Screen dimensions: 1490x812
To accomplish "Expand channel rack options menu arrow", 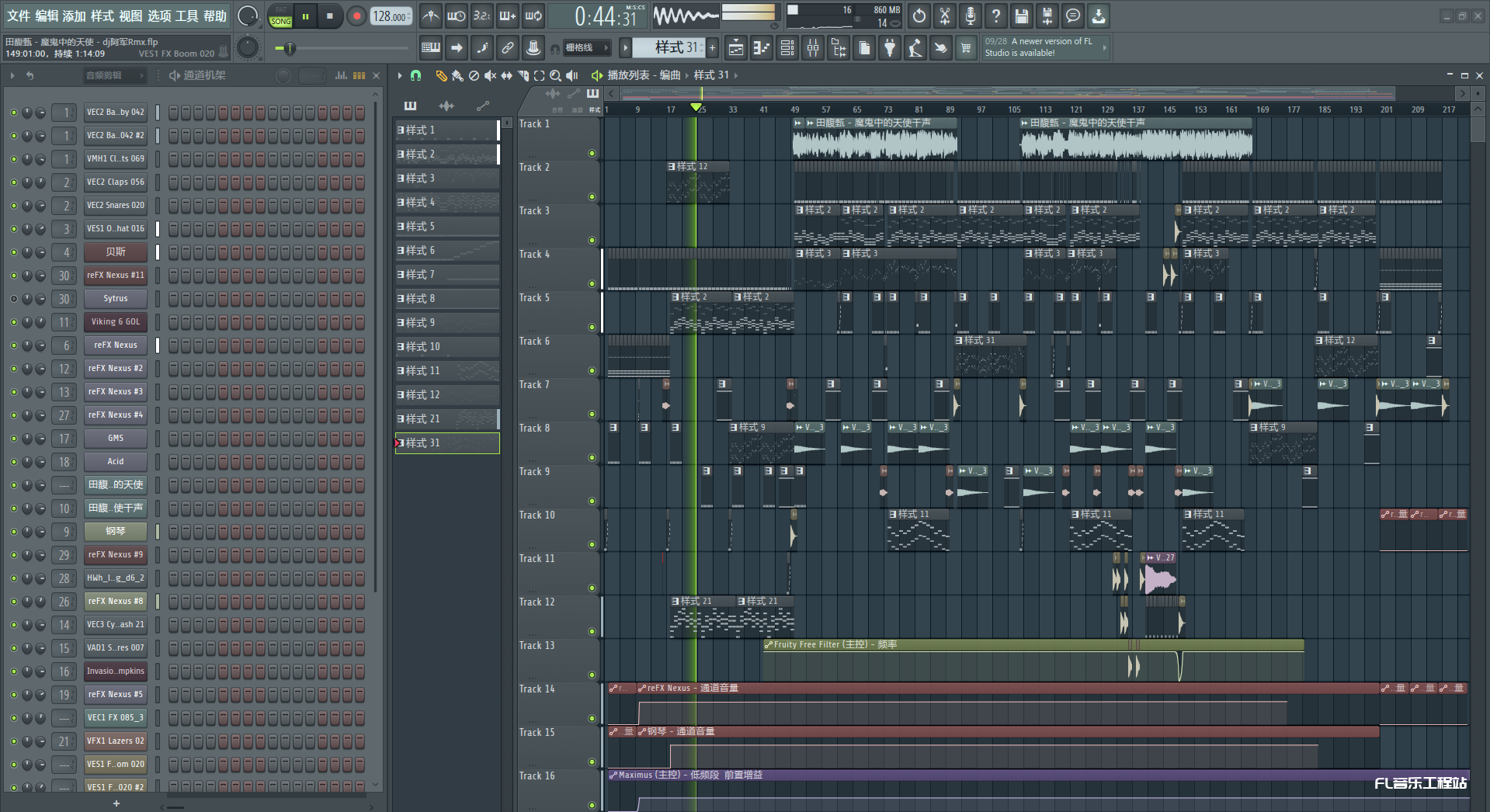I will point(12,75).
